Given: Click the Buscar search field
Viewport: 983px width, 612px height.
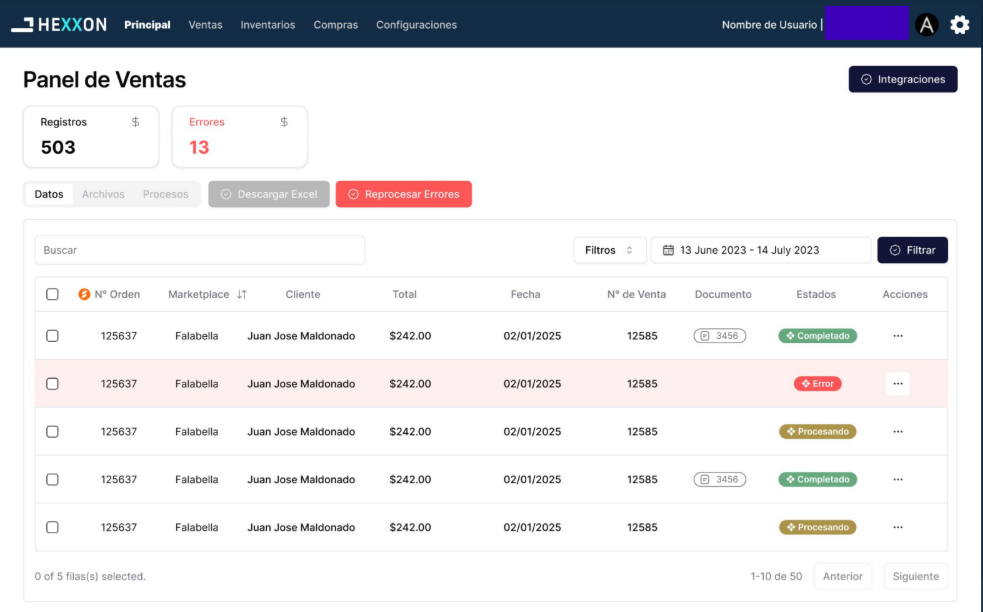Looking at the screenshot, I should pyautogui.click(x=200, y=250).
